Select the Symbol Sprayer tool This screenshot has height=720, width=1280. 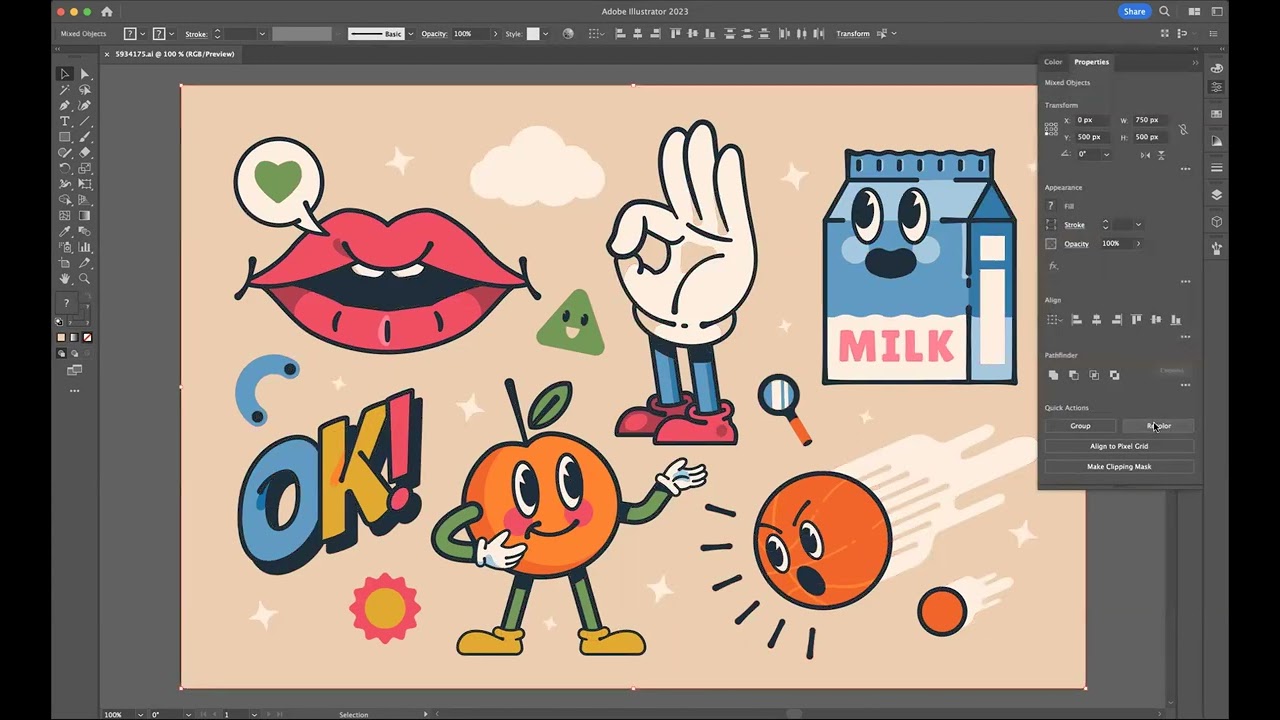pos(65,247)
